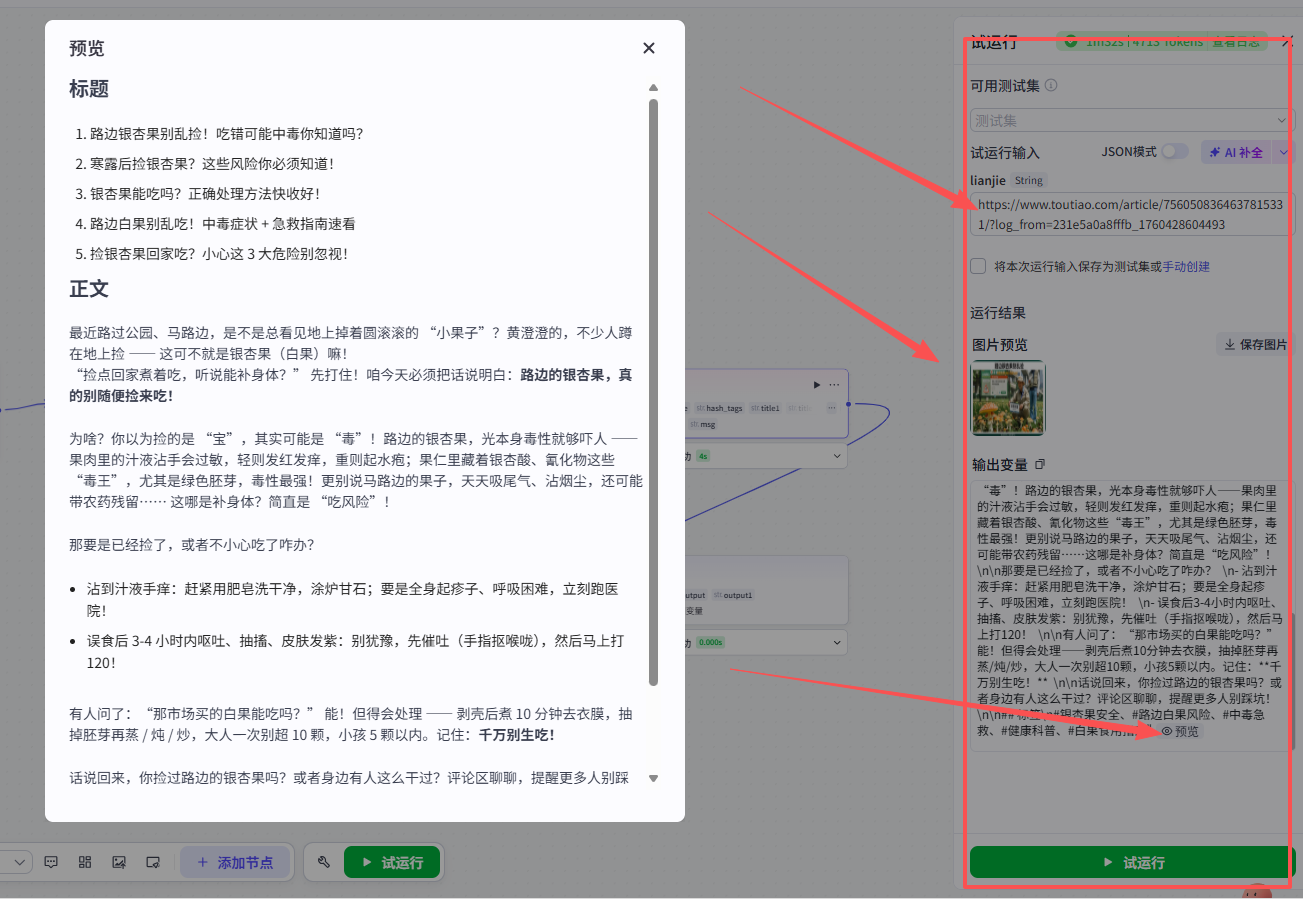The image size is (1303, 899).
Task: Open the node's three-dot more menu
Action: 834,384
